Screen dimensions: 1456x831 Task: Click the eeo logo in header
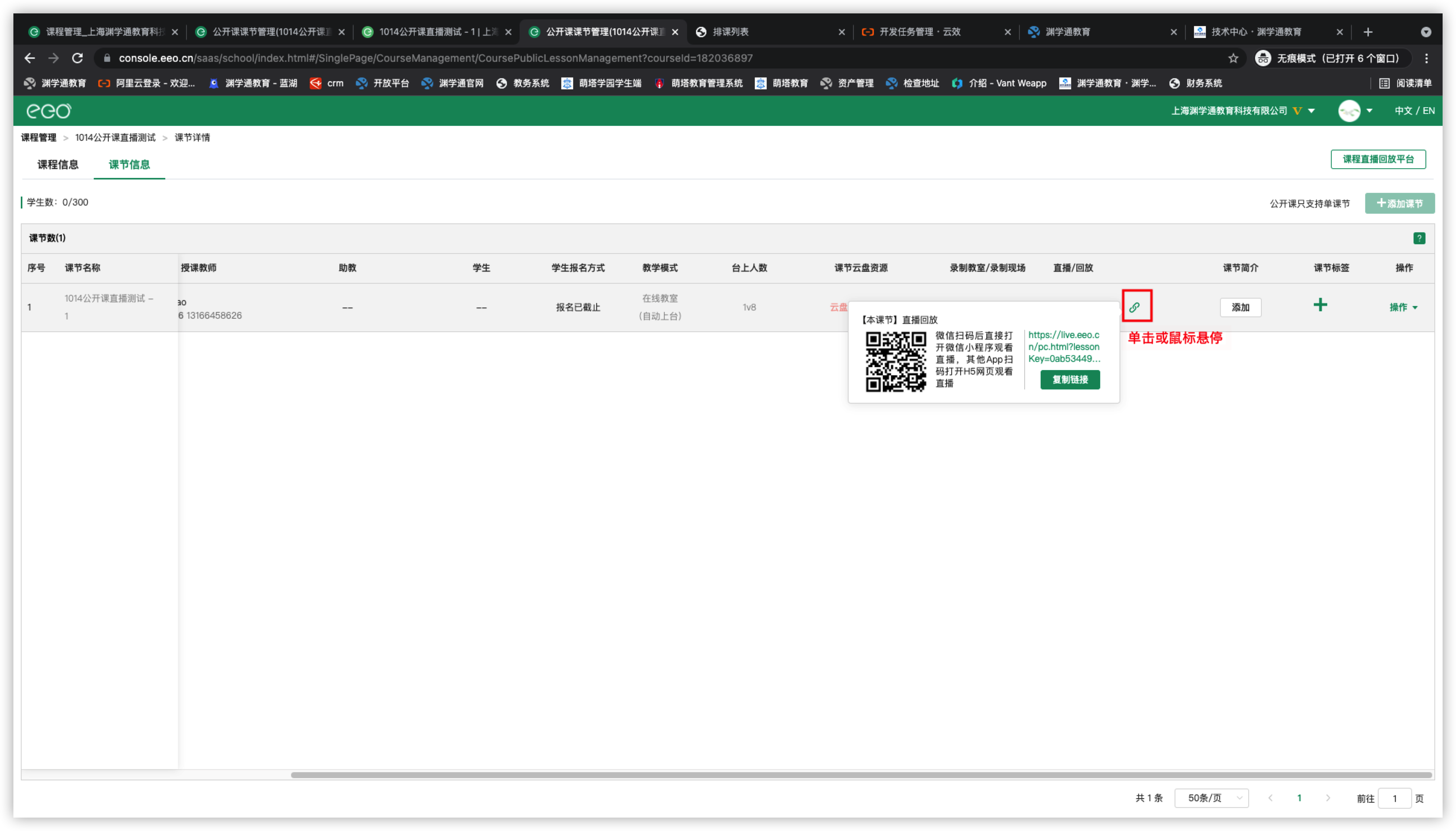(48, 111)
